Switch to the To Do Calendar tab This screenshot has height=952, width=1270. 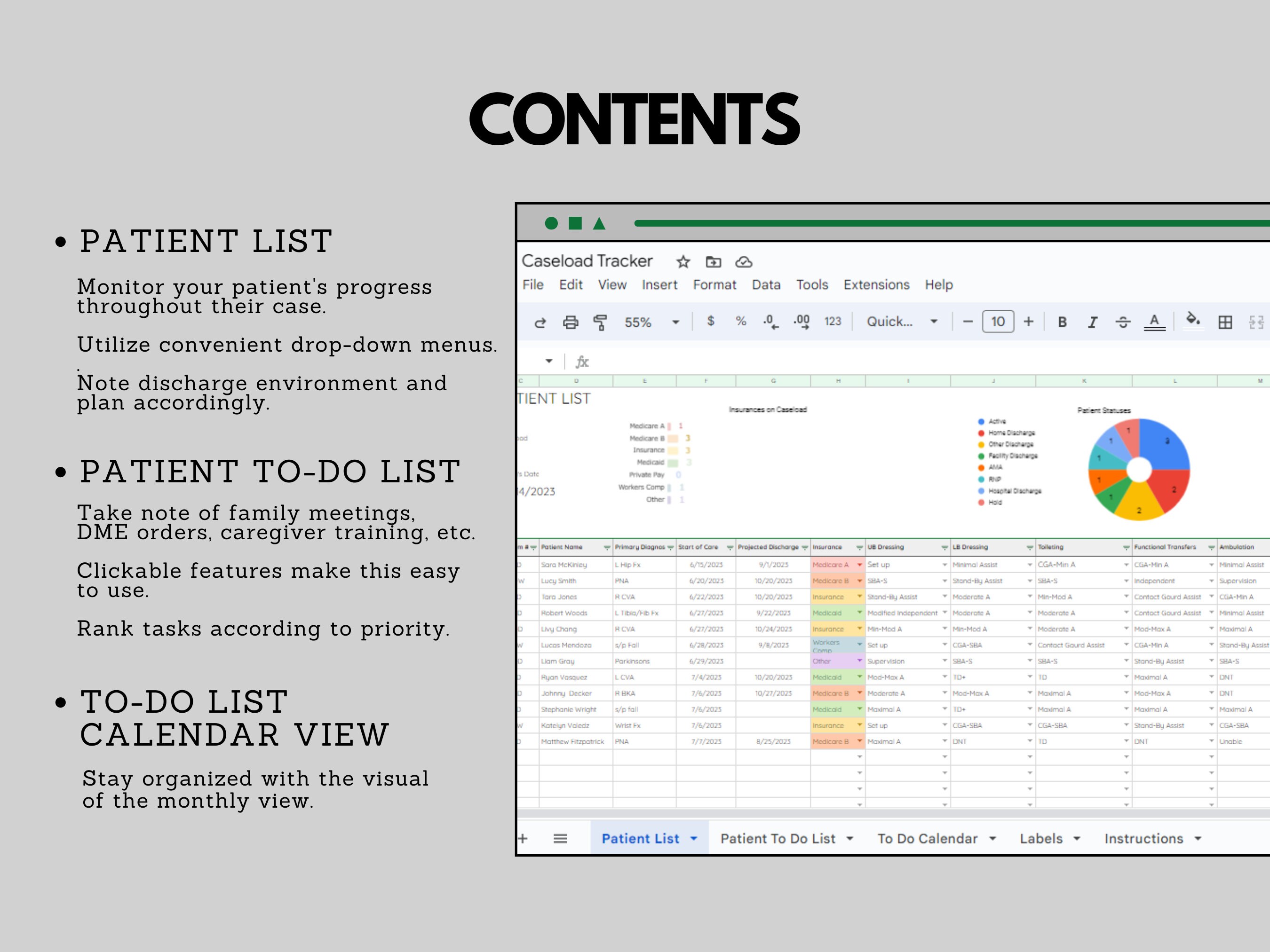point(929,838)
